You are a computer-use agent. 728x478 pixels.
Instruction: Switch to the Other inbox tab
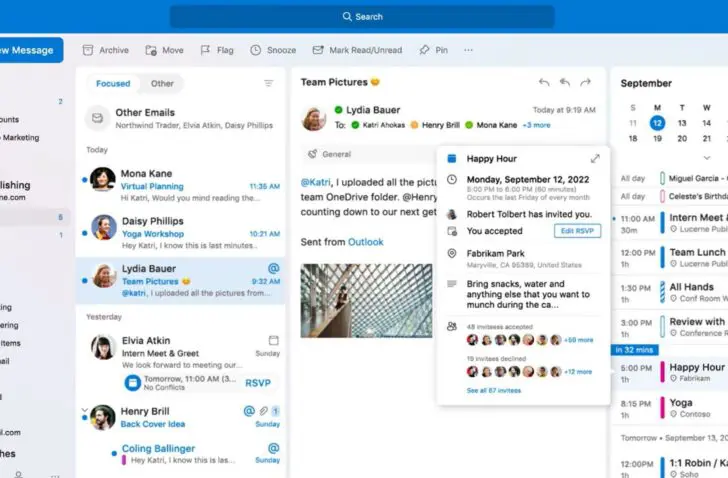[162, 84]
